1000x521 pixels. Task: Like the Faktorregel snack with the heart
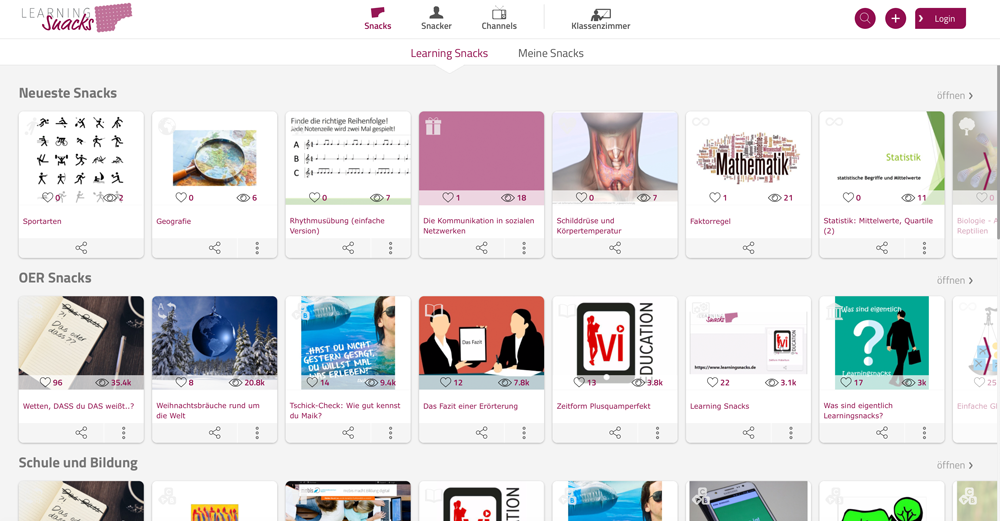pos(714,198)
